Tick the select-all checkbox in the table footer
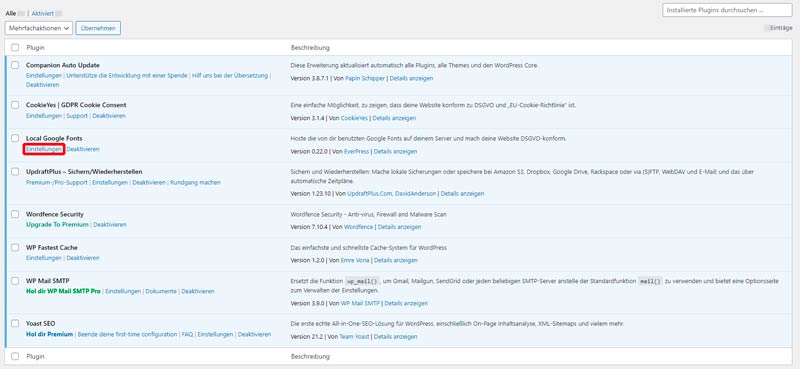Screen dimensions: 800x369 click(15, 356)
